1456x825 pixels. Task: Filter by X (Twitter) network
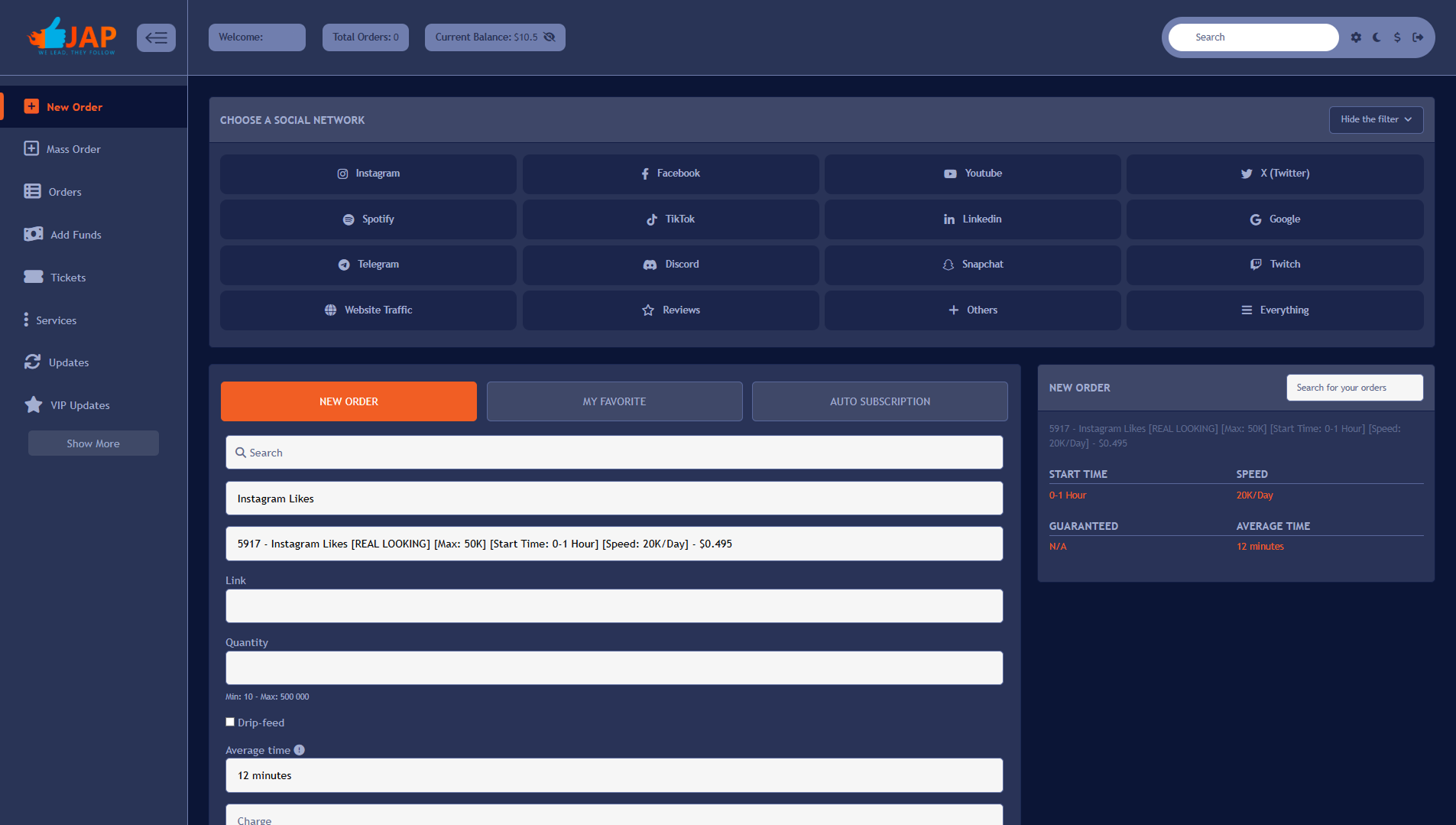1275,174
